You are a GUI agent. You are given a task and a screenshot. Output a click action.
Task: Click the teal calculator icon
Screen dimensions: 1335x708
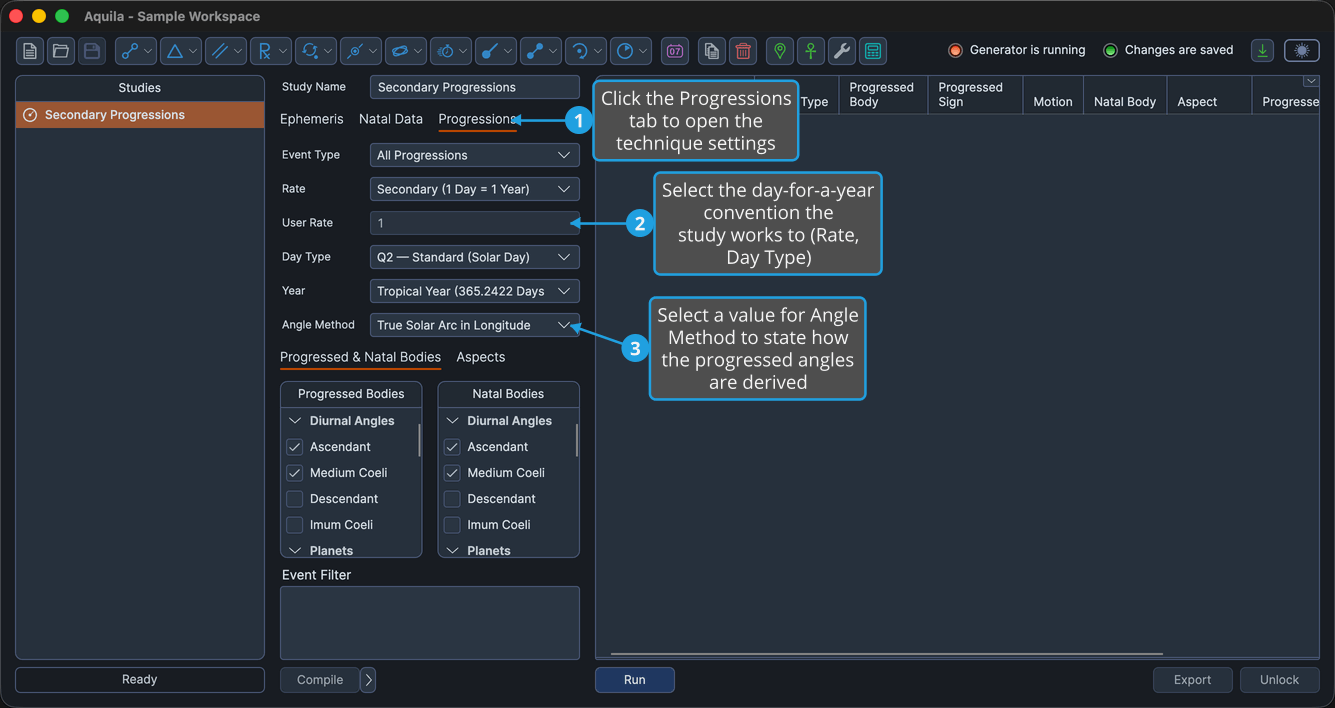873,51
